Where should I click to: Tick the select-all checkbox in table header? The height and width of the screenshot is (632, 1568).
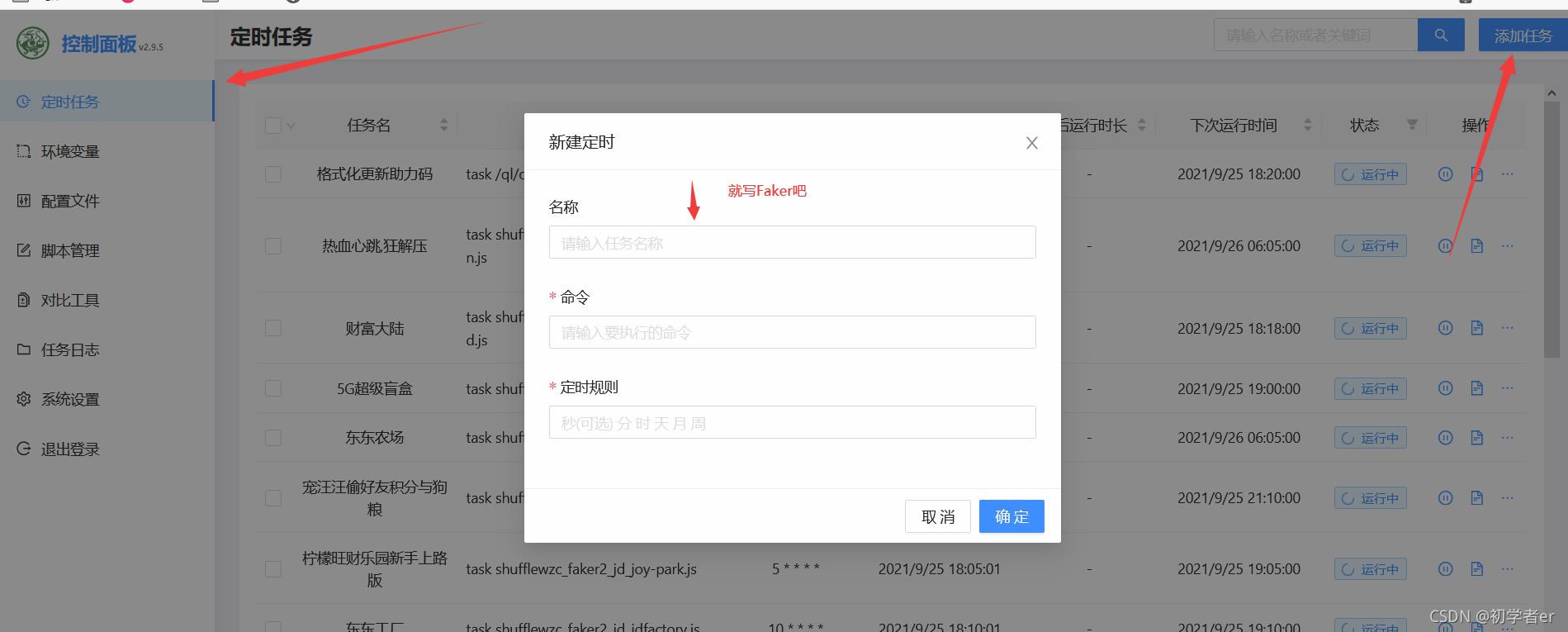coord(273,126)
